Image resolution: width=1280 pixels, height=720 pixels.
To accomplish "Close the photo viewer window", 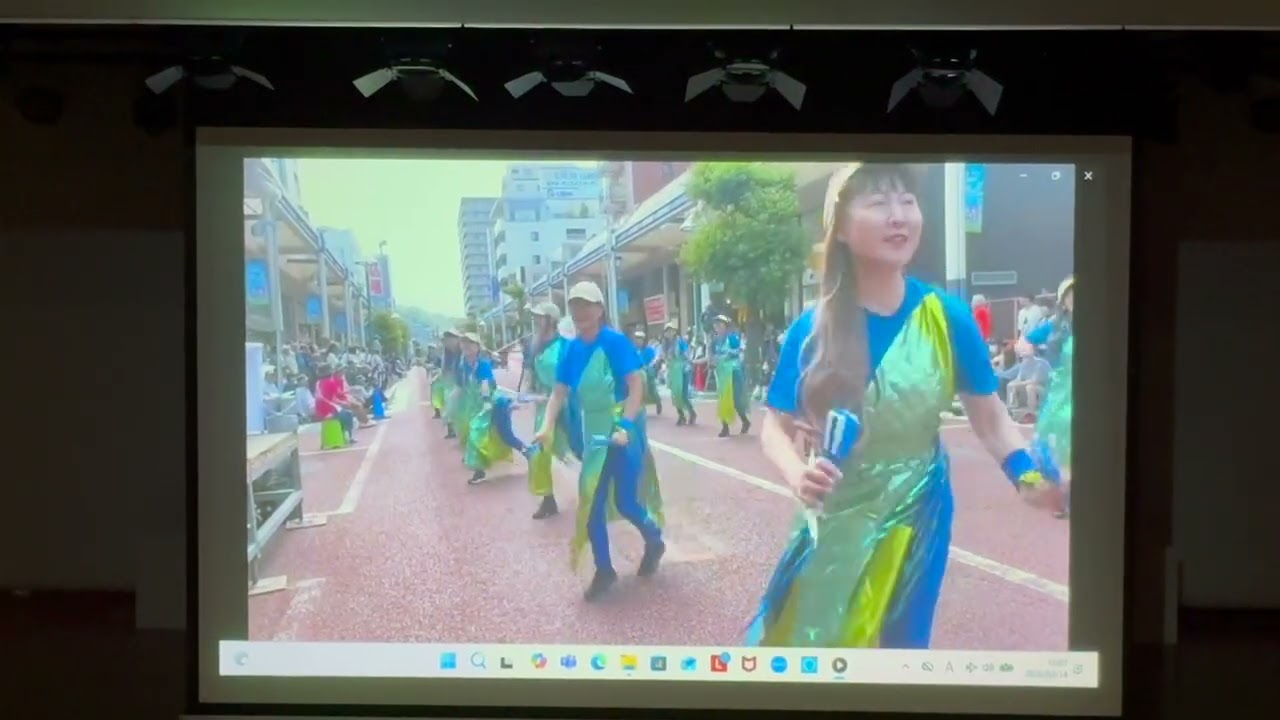I will 1088,176.
